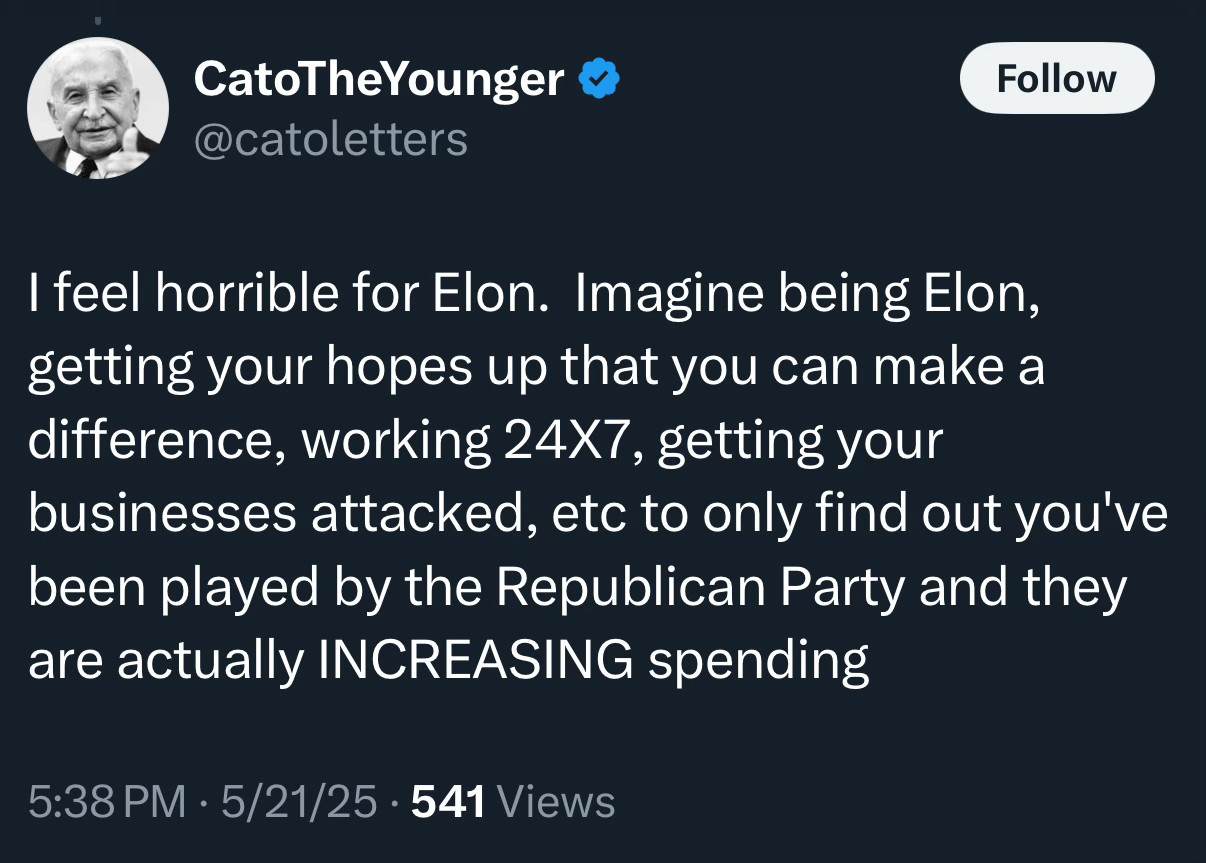Click the 5:38 PM timestamp

[x=107, y=801]
